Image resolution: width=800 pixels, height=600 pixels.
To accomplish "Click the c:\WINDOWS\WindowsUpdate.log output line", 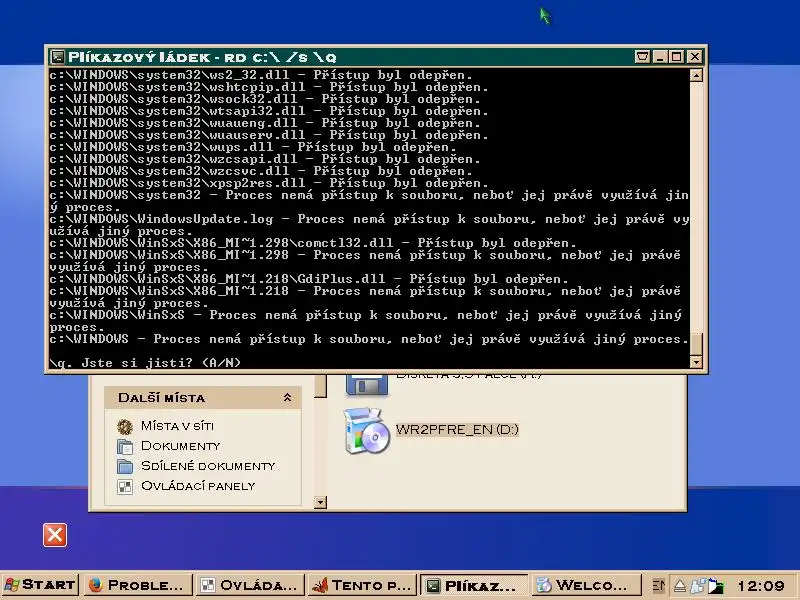I will click(369, 225).
